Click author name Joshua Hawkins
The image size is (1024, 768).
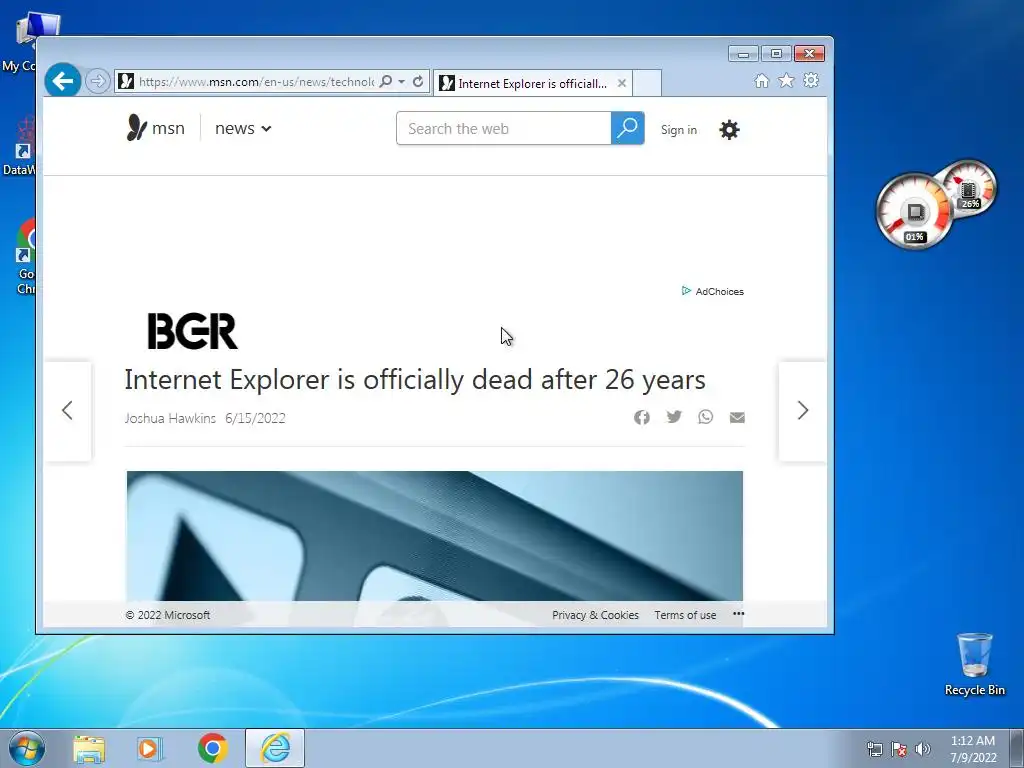pyautogui.click(x=170, y=419)
